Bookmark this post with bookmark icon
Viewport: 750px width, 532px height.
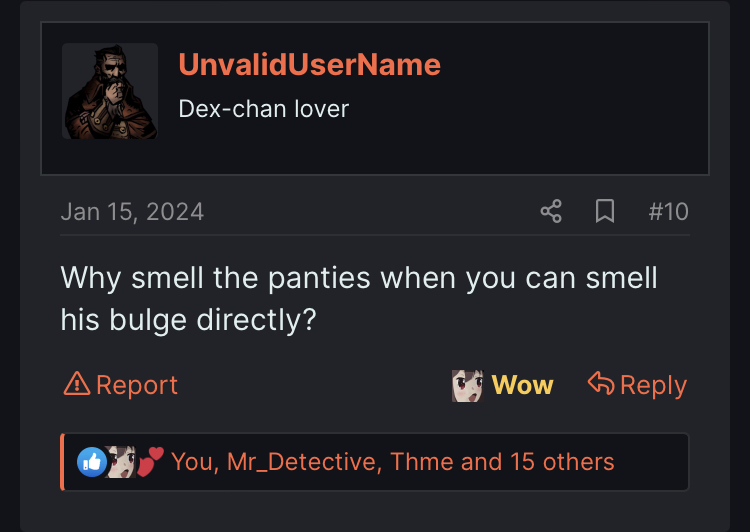605,211
